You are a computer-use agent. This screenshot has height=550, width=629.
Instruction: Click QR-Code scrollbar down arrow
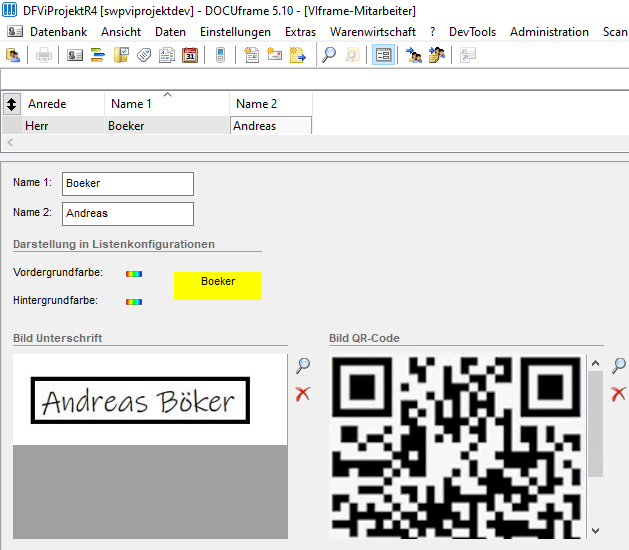coord(595,531)
